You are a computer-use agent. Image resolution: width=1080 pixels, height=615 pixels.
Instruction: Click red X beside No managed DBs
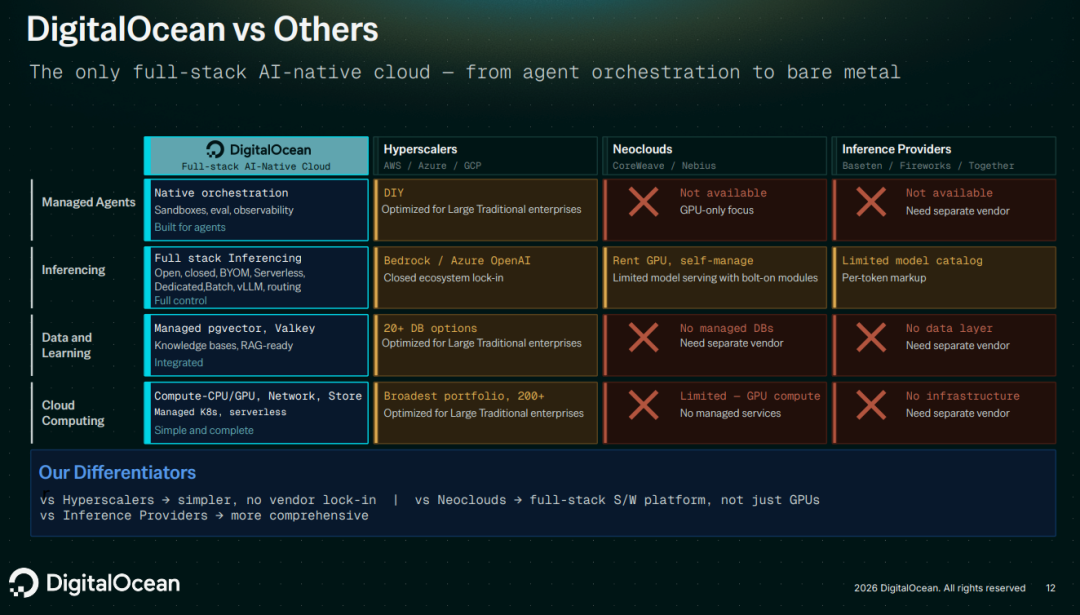pyautogui.click(x=643, y=337)
